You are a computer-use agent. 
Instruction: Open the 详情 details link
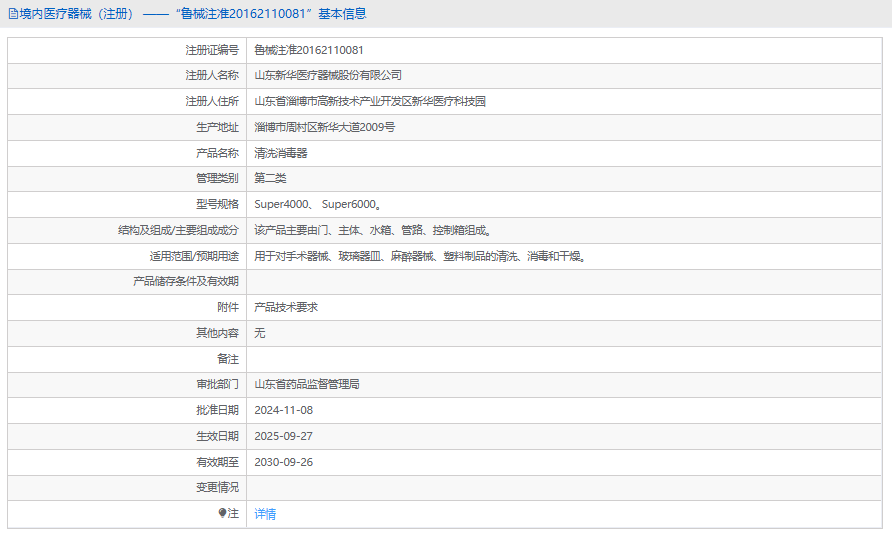(x=265, y=514)
